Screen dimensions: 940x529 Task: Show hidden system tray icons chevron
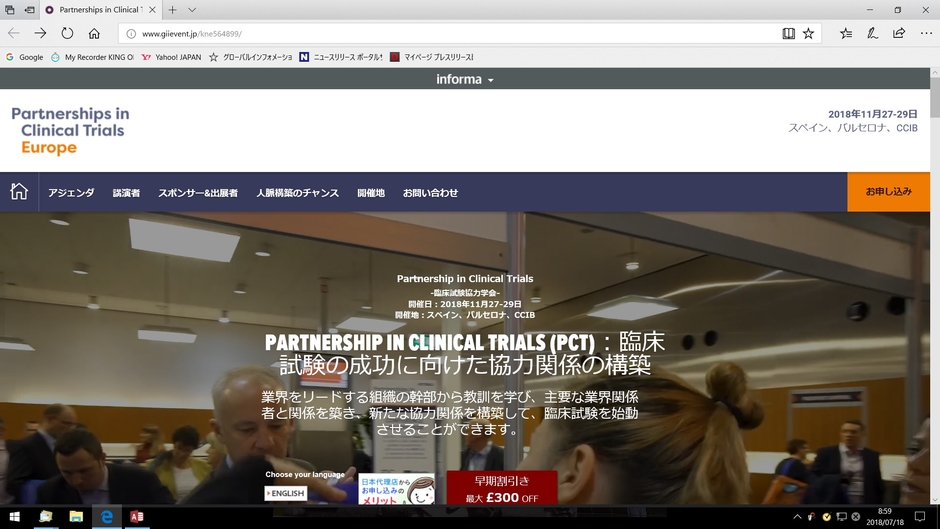[797, 516]
